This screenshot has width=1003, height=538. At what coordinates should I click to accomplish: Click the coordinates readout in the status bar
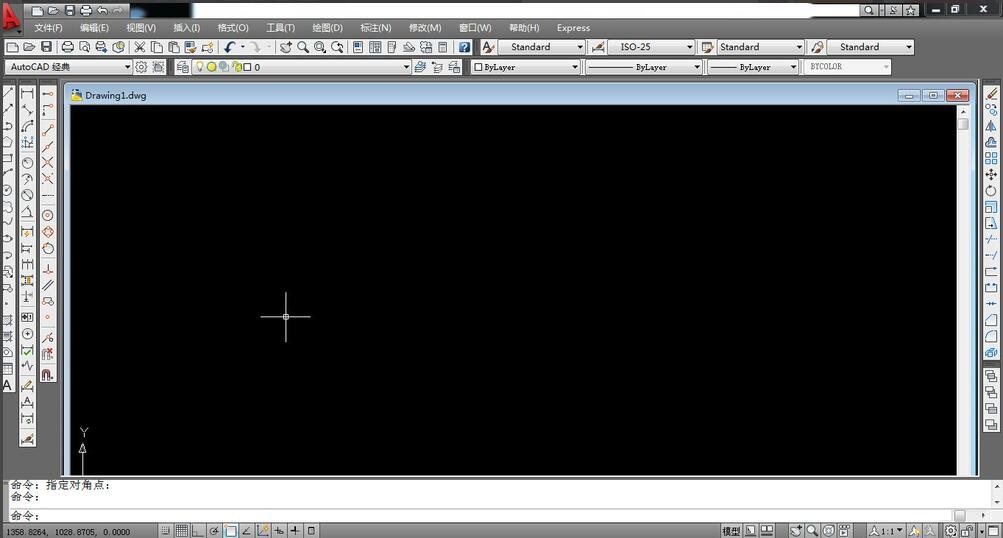68,532
